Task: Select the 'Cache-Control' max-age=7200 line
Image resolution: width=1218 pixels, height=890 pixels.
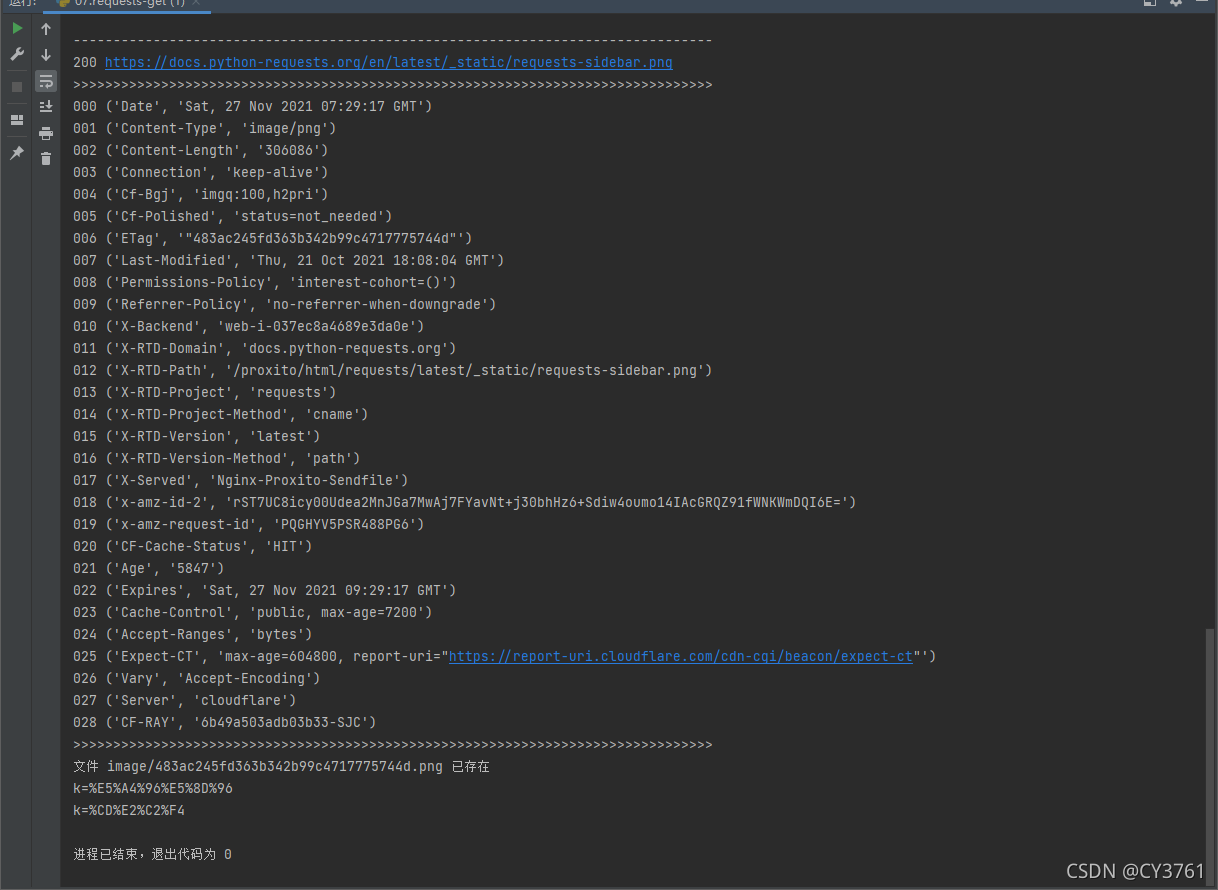Action: (x=253, y=612)
